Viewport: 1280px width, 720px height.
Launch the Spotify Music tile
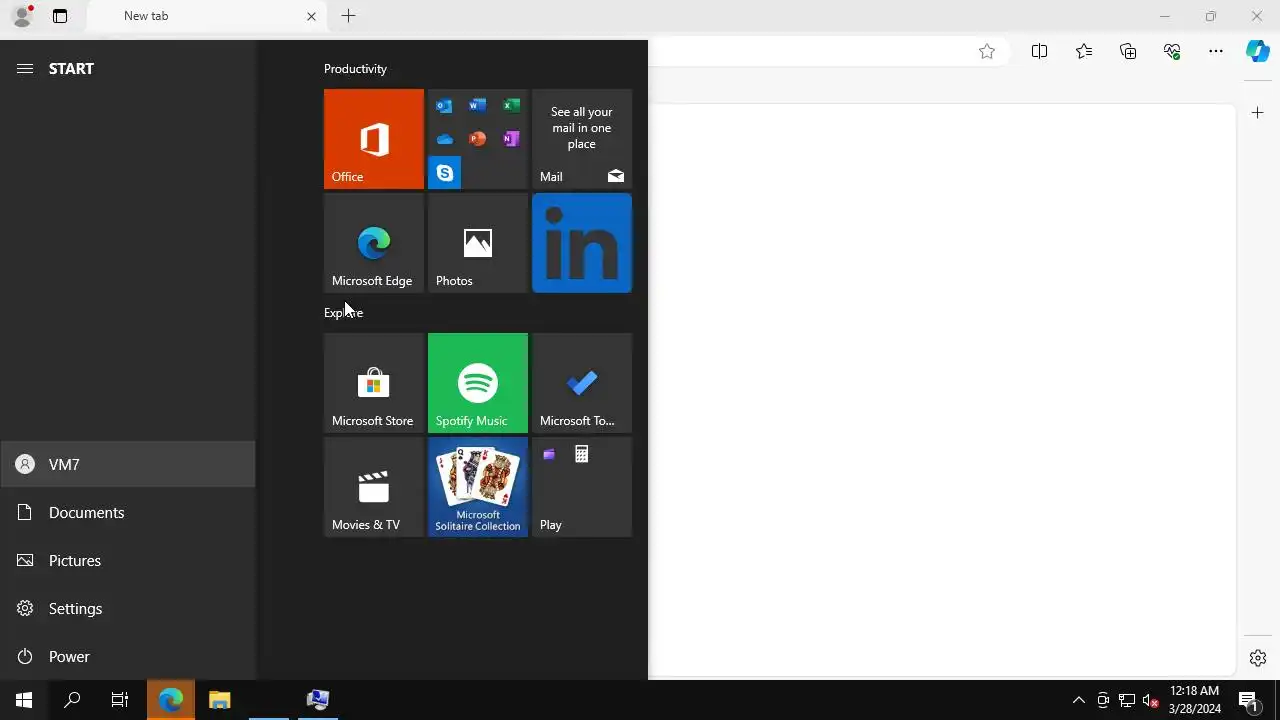click(478, 383)
